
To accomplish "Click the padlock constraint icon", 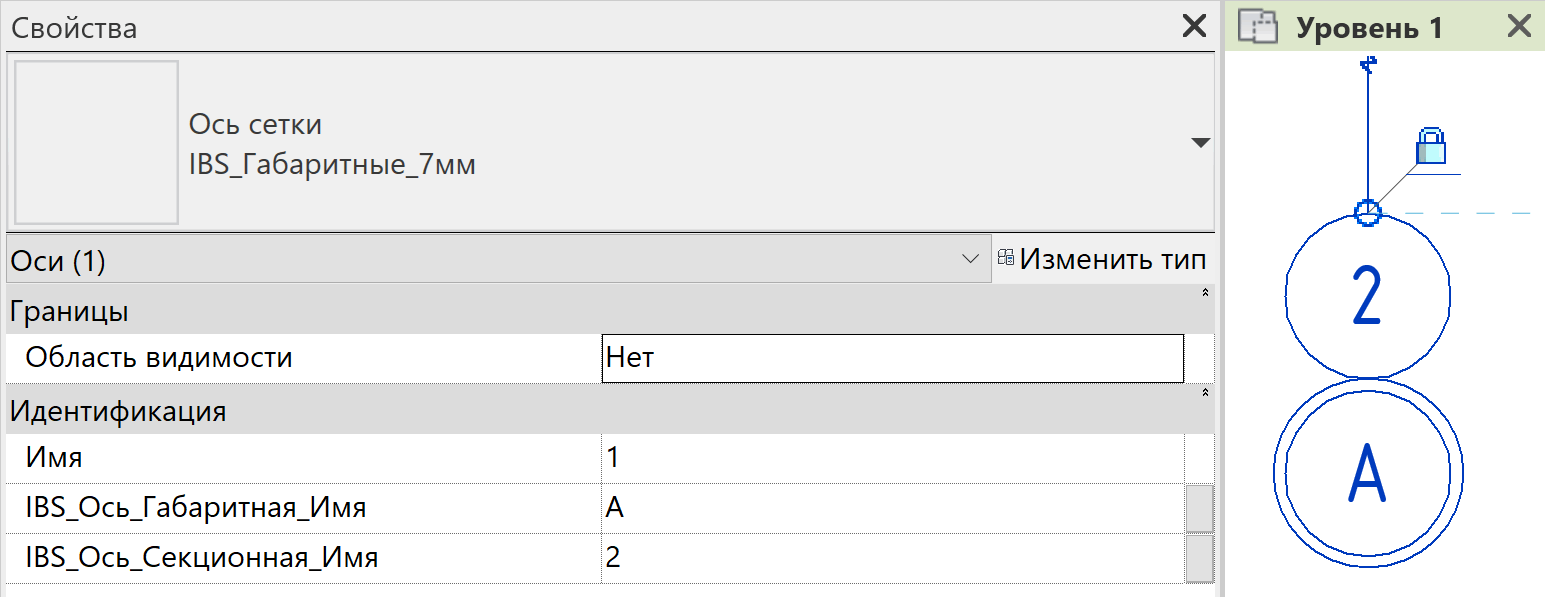I will click(1431, 146).
